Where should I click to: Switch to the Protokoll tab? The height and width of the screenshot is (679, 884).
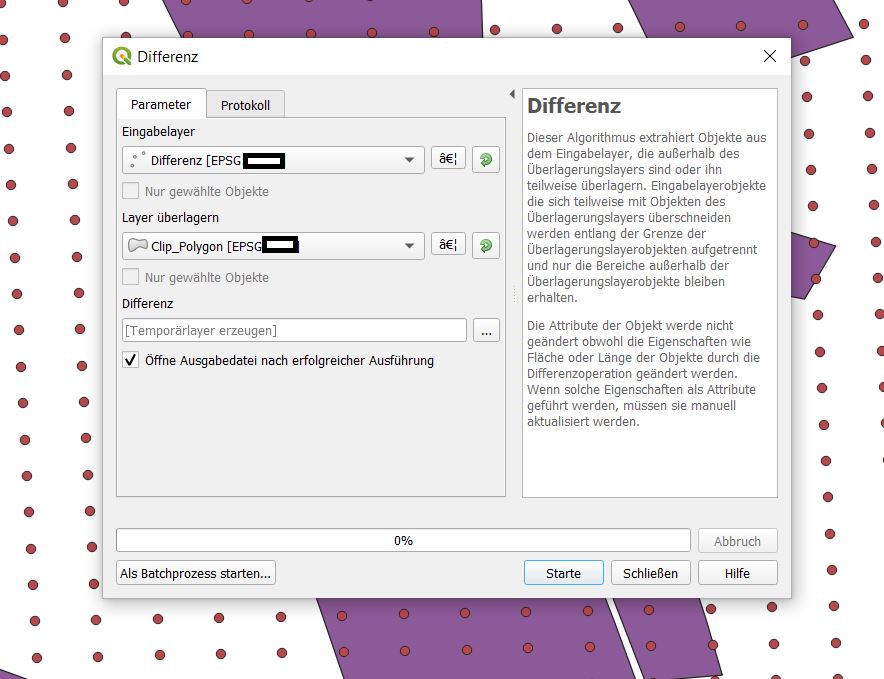(245, 105)
